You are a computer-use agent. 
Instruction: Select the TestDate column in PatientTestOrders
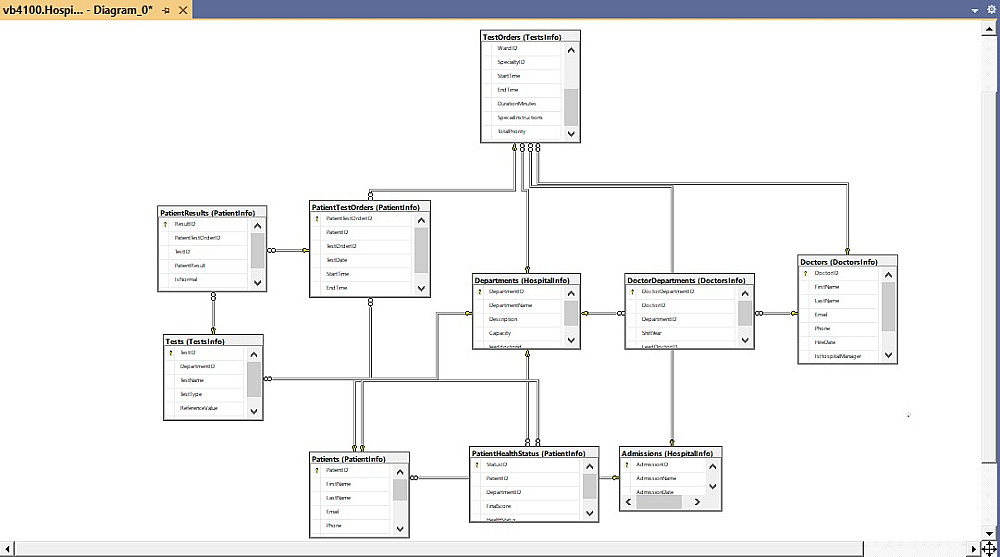362,260
